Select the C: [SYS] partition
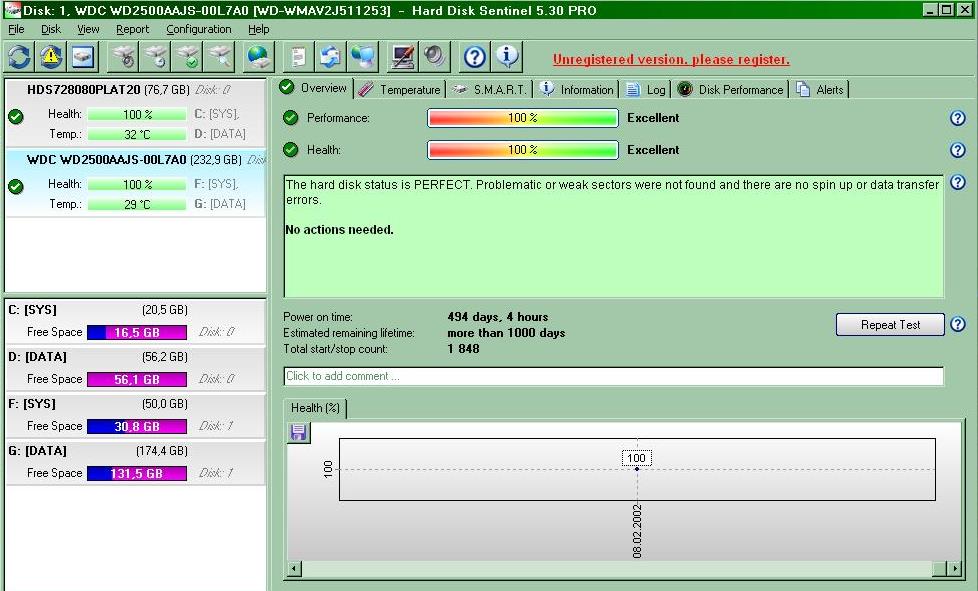Image resolution: width=978 pixels, height=591 pixels. 135,321
